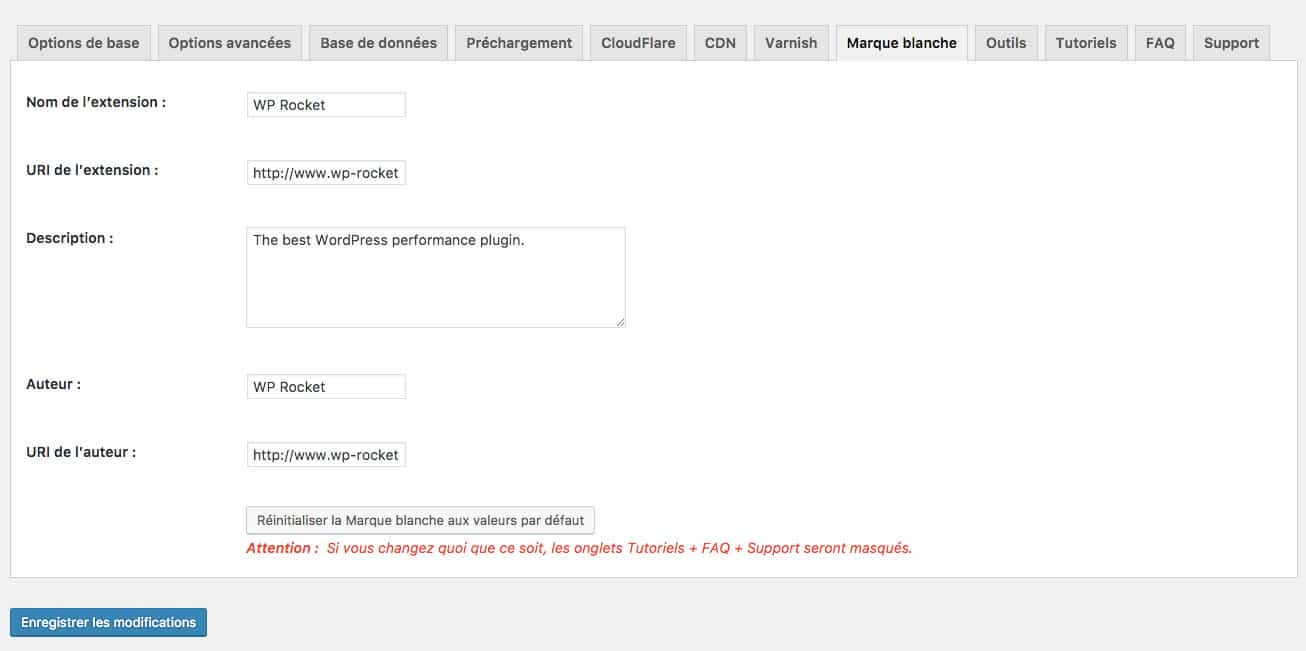Click Enregistrer les modifications button
Viewport: 1306px width, 651px height.
click(x=108, y=622)
